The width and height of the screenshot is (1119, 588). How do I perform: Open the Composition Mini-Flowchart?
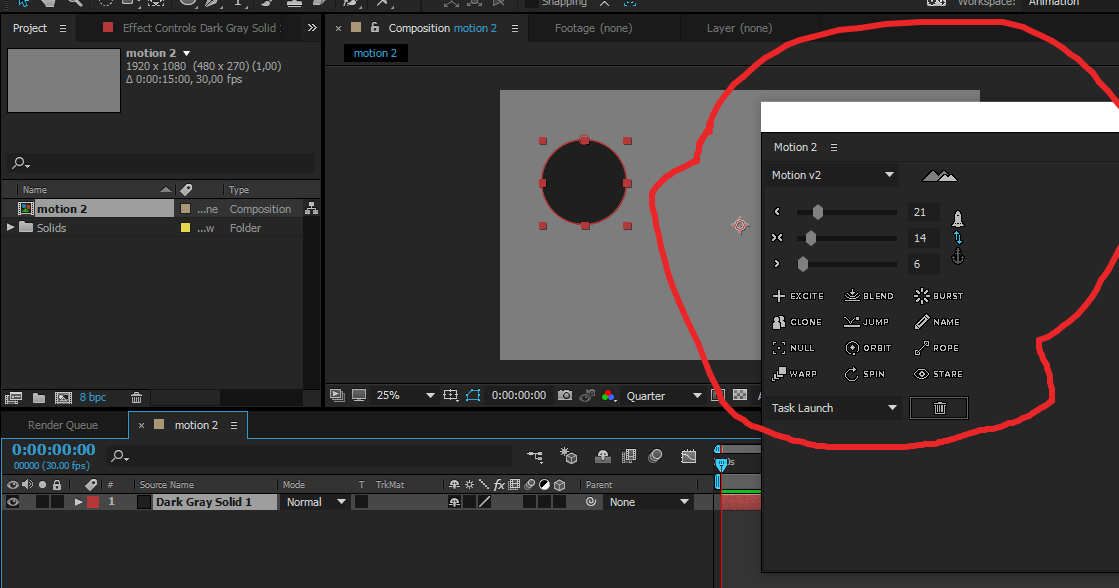click(x=535, y=456)
